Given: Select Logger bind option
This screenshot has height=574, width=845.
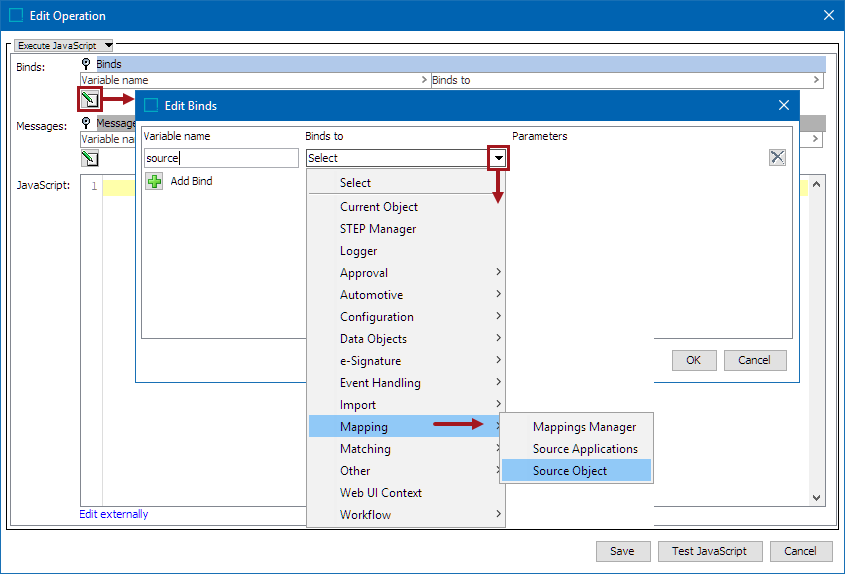Looking at the screenshot, I should (359, 251).
